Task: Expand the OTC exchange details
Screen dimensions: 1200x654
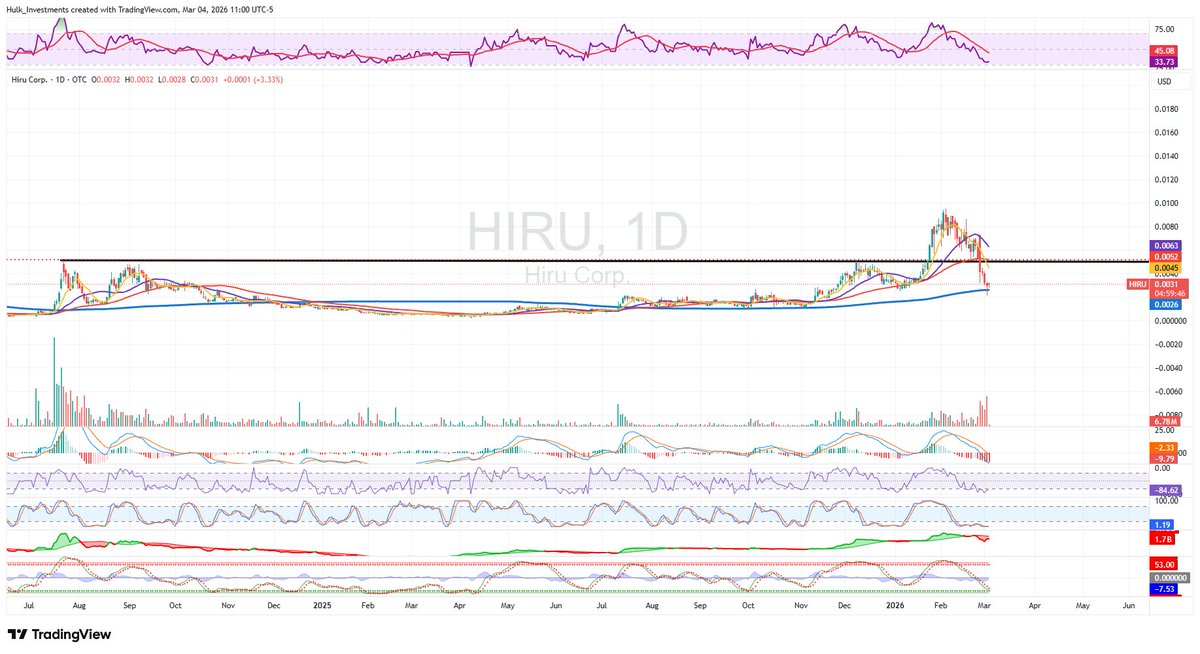Action: [80, 78]
